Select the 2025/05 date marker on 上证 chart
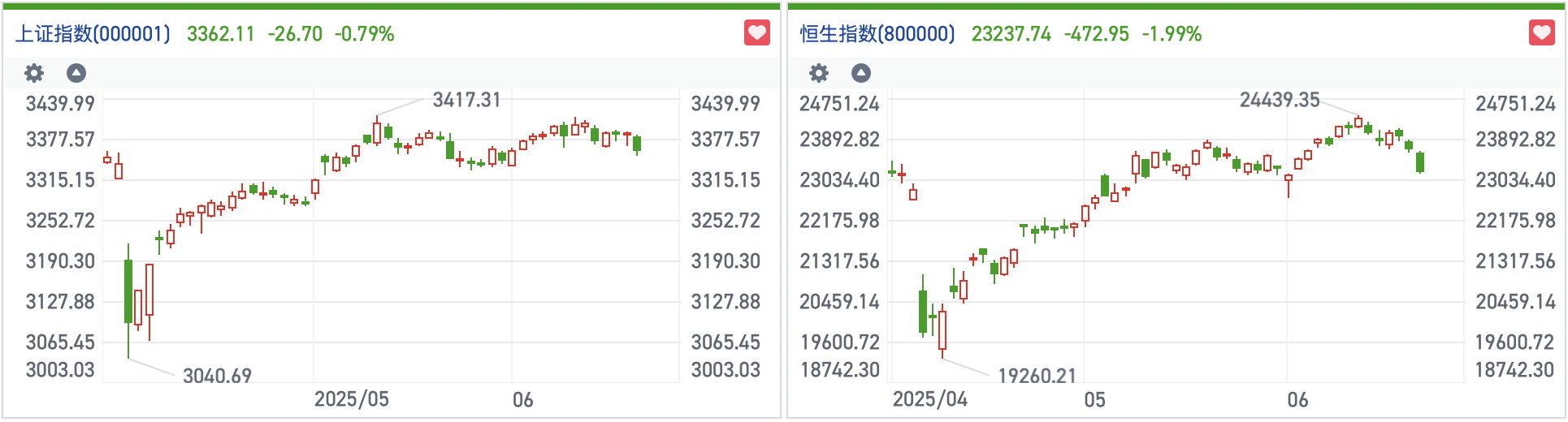 click(x=352, y=399)
